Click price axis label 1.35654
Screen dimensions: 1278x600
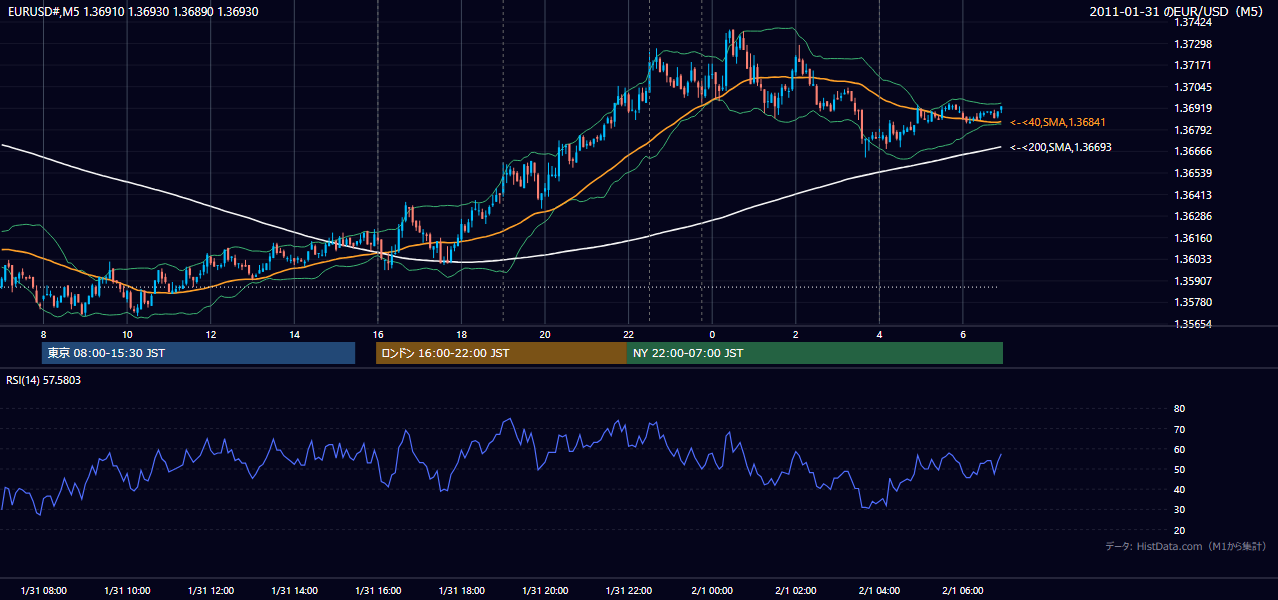coord(1193,324)
